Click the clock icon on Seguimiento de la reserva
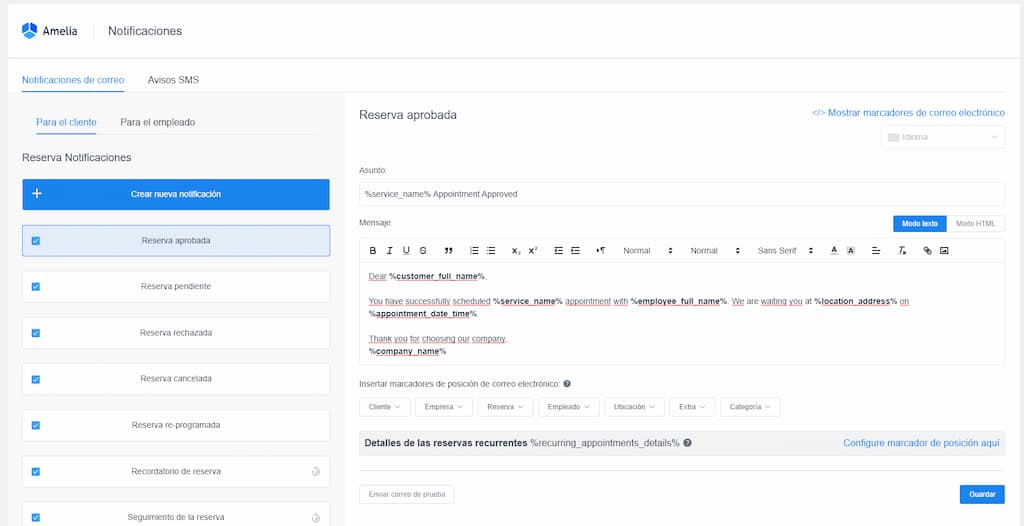This screenshot has height=526, width=1024. click(x=316, y=518)
